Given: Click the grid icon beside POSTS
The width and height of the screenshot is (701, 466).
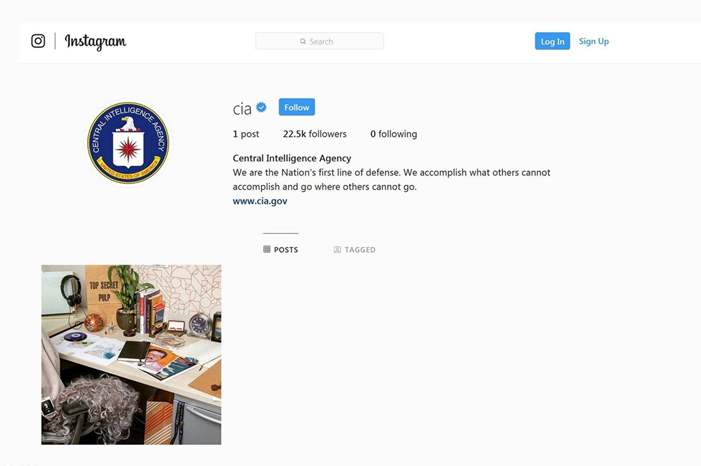Looking at the screenshot, I should point(267,250).
